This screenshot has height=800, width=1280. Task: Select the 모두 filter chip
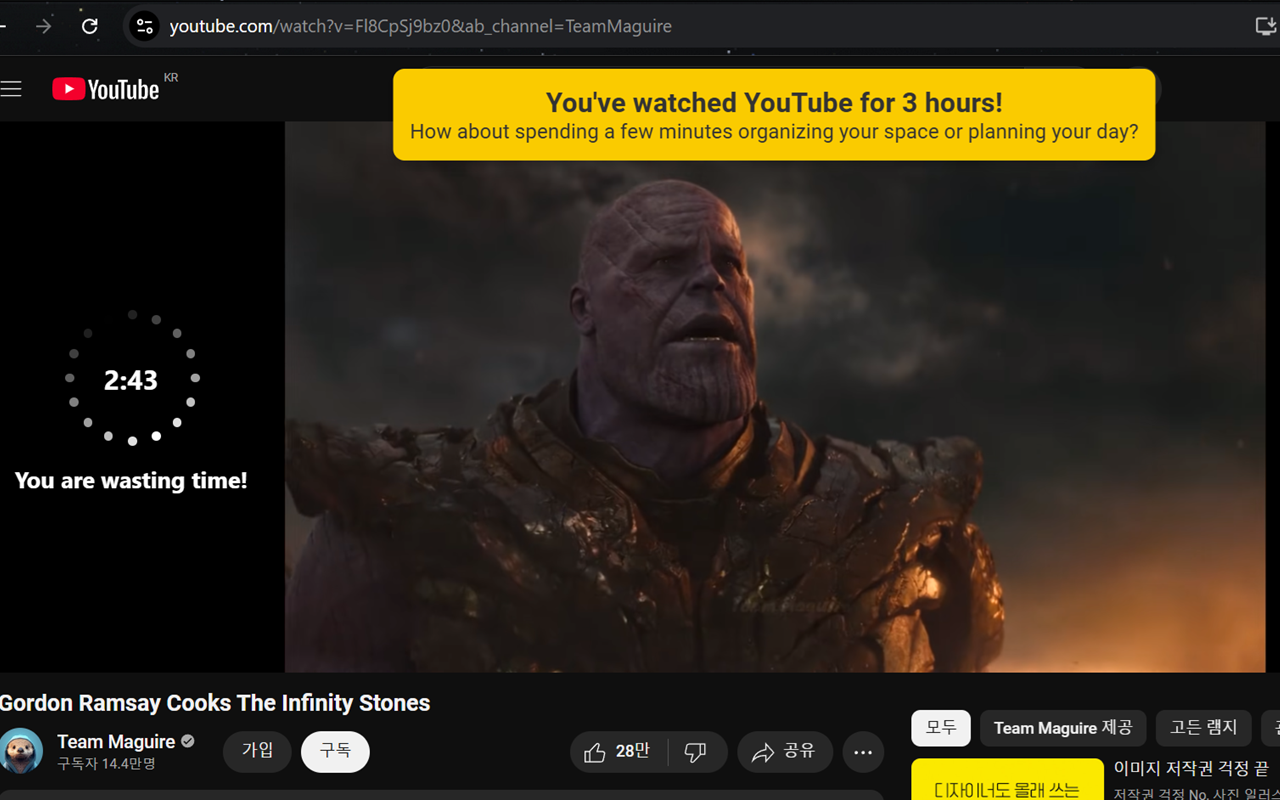tap(941, 728)
